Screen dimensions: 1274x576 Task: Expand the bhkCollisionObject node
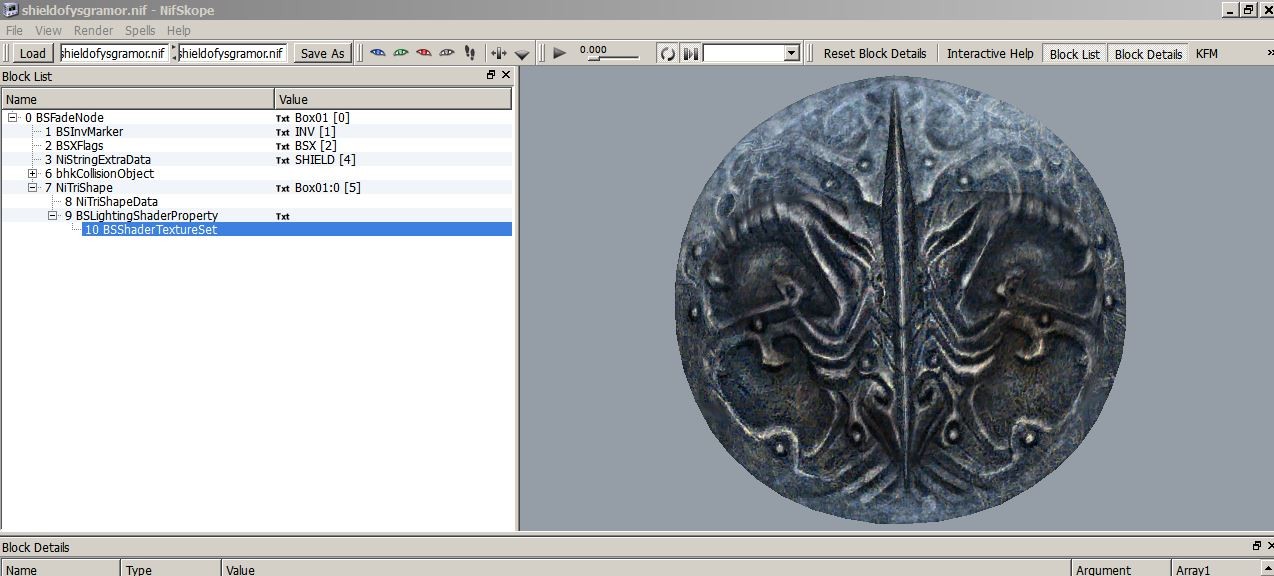click(33, 174)
